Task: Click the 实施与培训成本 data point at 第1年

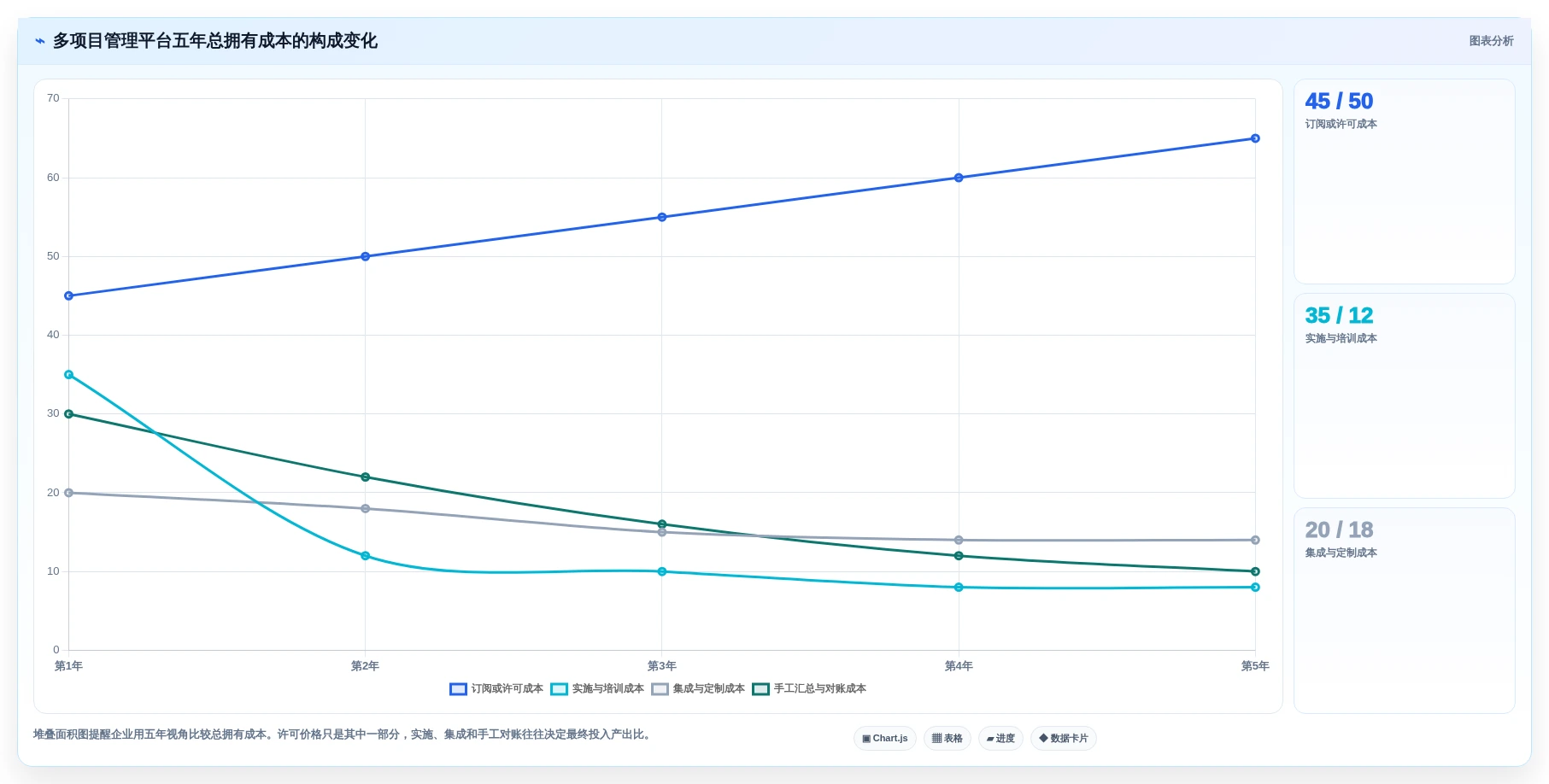Action: click(x=69, y=375)
